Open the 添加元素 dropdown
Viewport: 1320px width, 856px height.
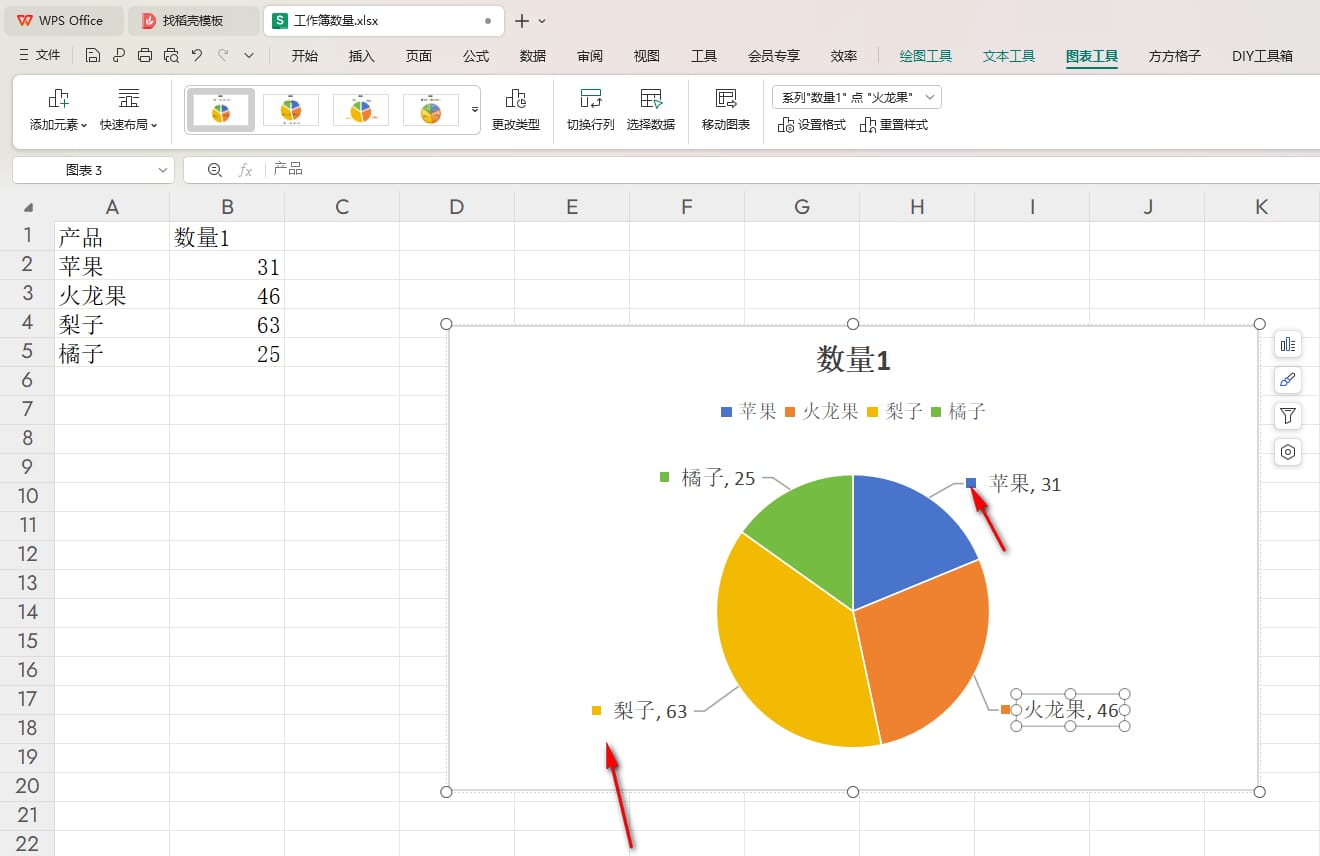(x=58, y=111)
